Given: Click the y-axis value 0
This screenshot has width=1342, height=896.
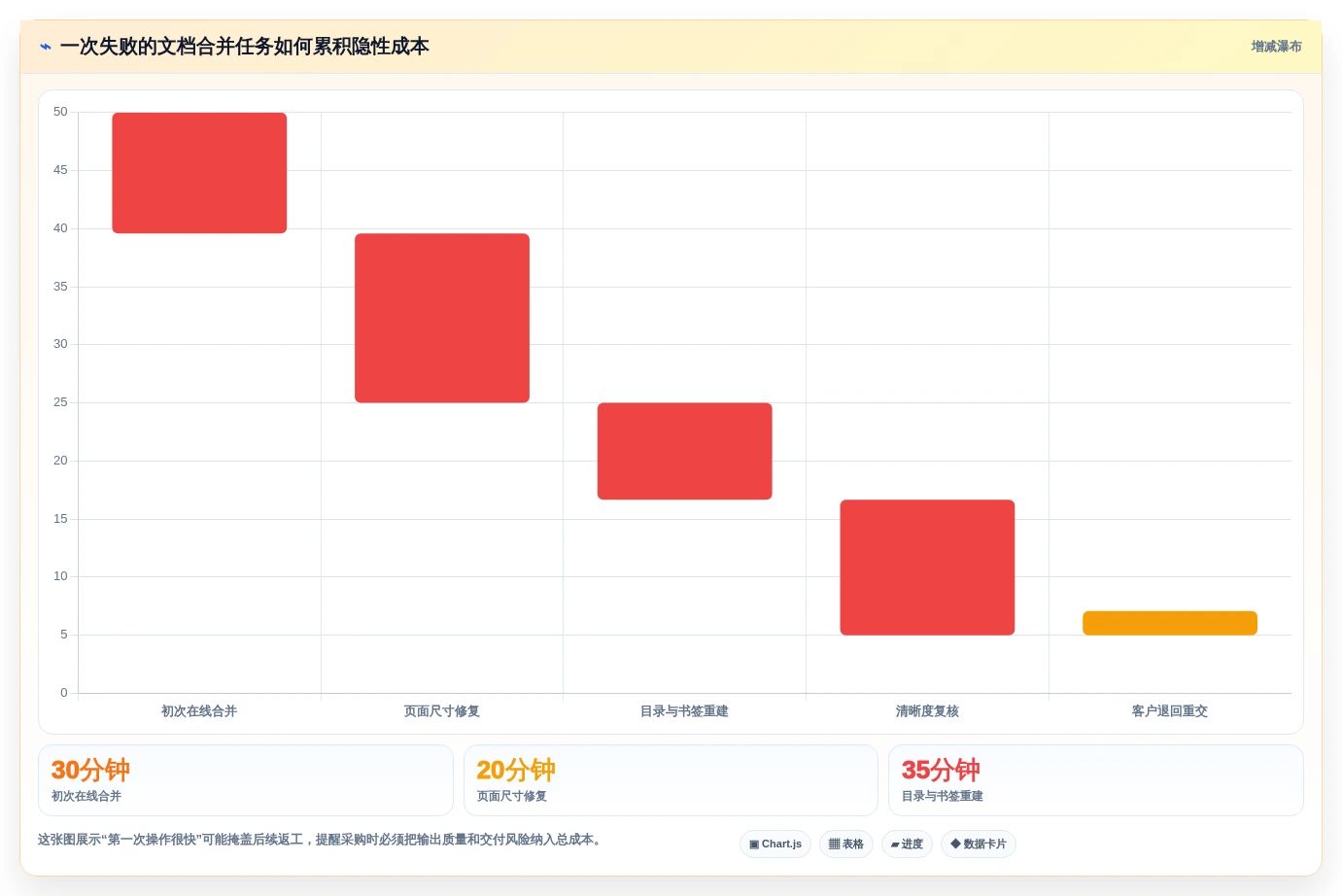Looking at the screenshot, I should 64,693.
